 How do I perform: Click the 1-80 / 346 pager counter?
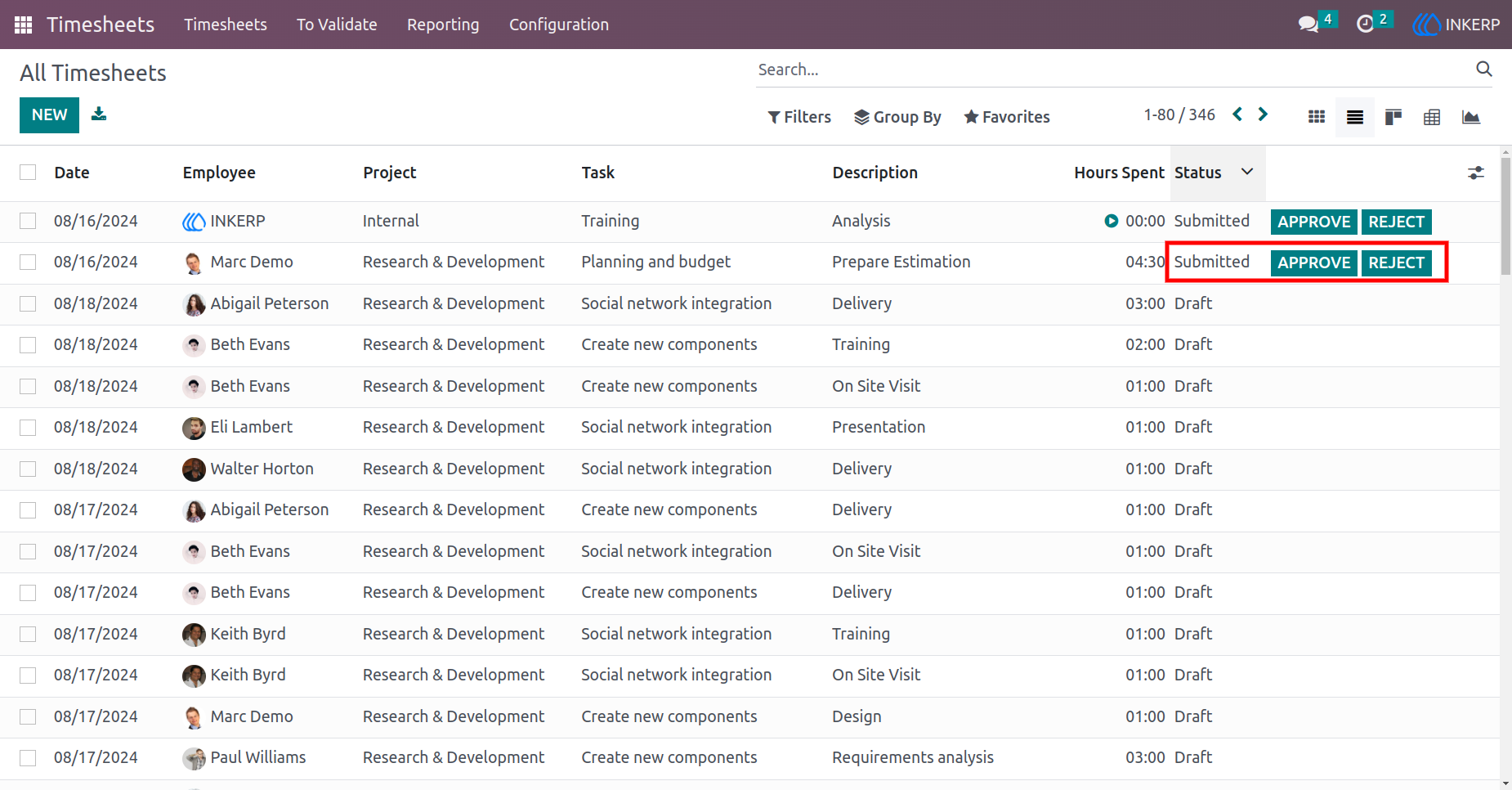1179,114
